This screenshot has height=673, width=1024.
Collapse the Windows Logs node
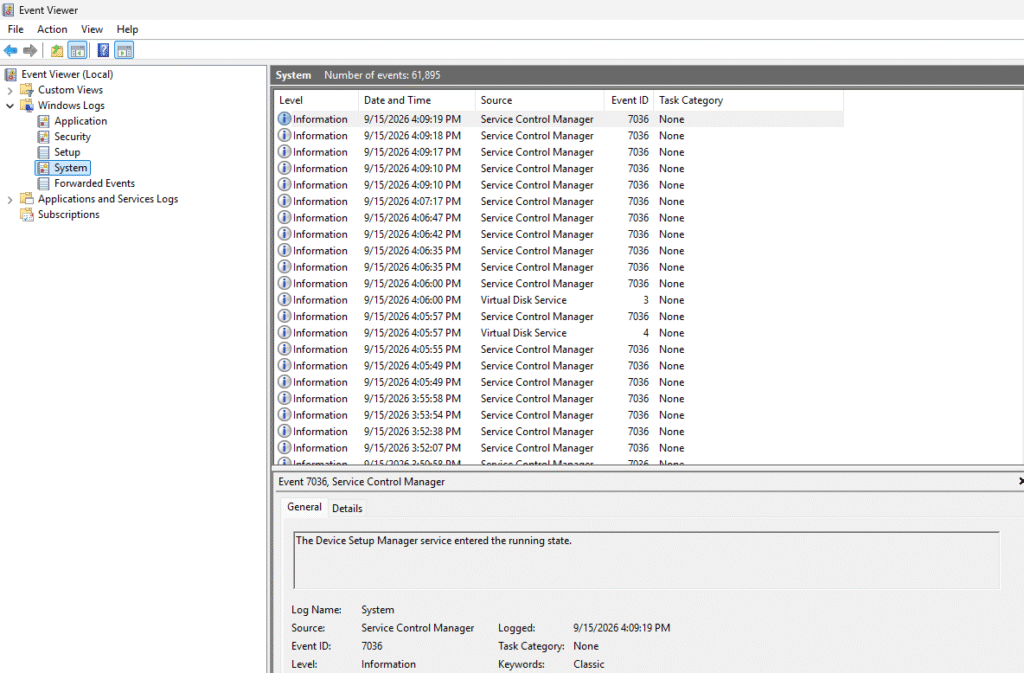pos(10,106)
